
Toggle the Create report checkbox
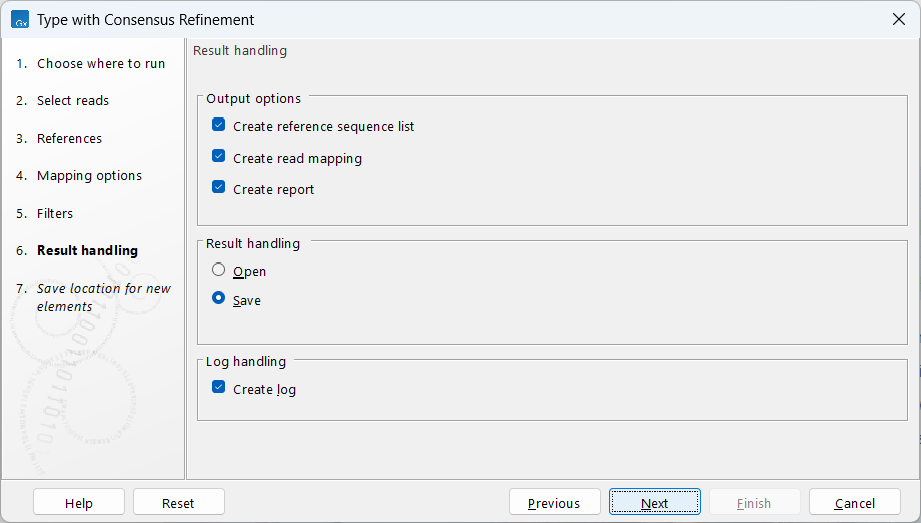[x=219, y=187]
